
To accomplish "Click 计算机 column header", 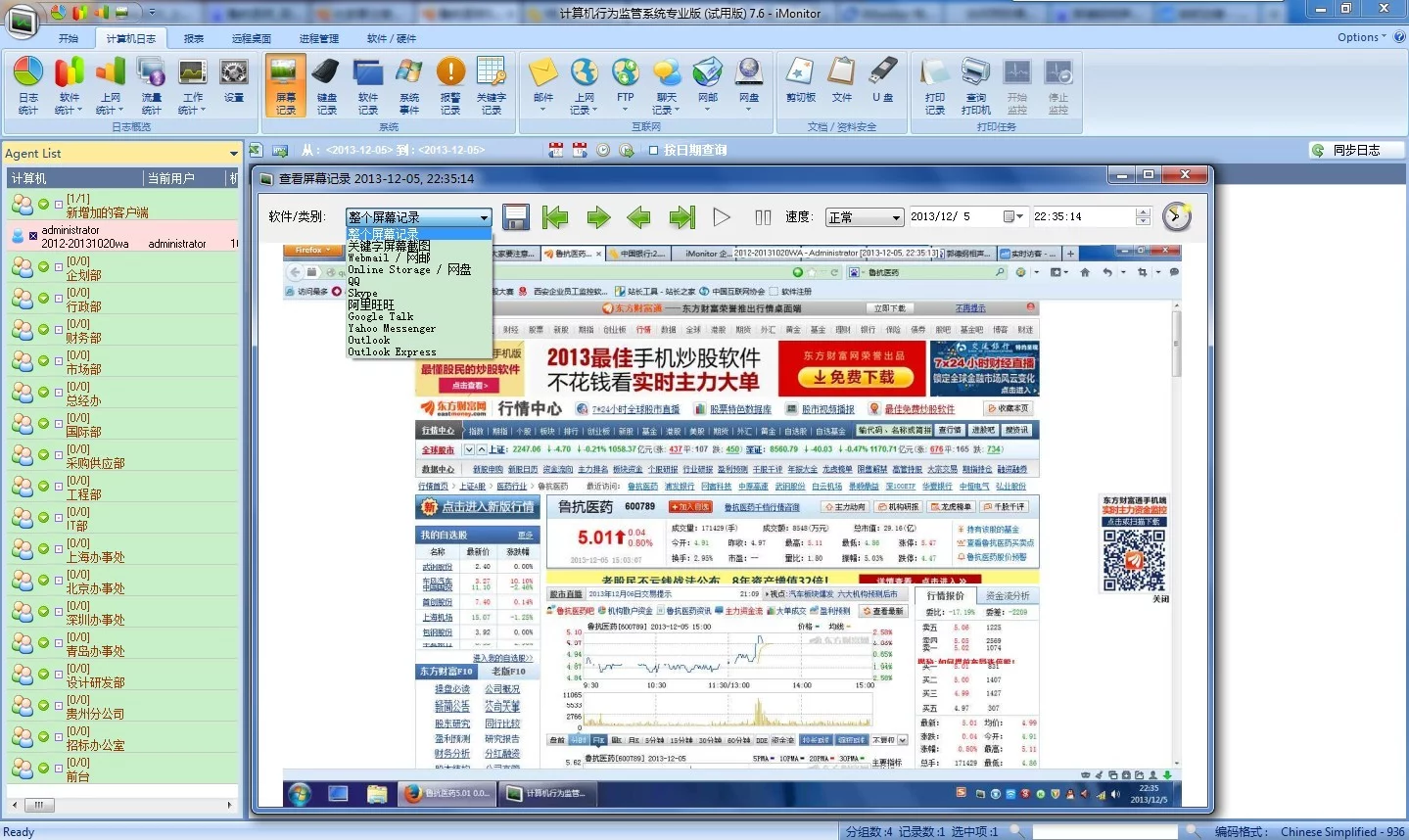I will [x=74, y=178].
